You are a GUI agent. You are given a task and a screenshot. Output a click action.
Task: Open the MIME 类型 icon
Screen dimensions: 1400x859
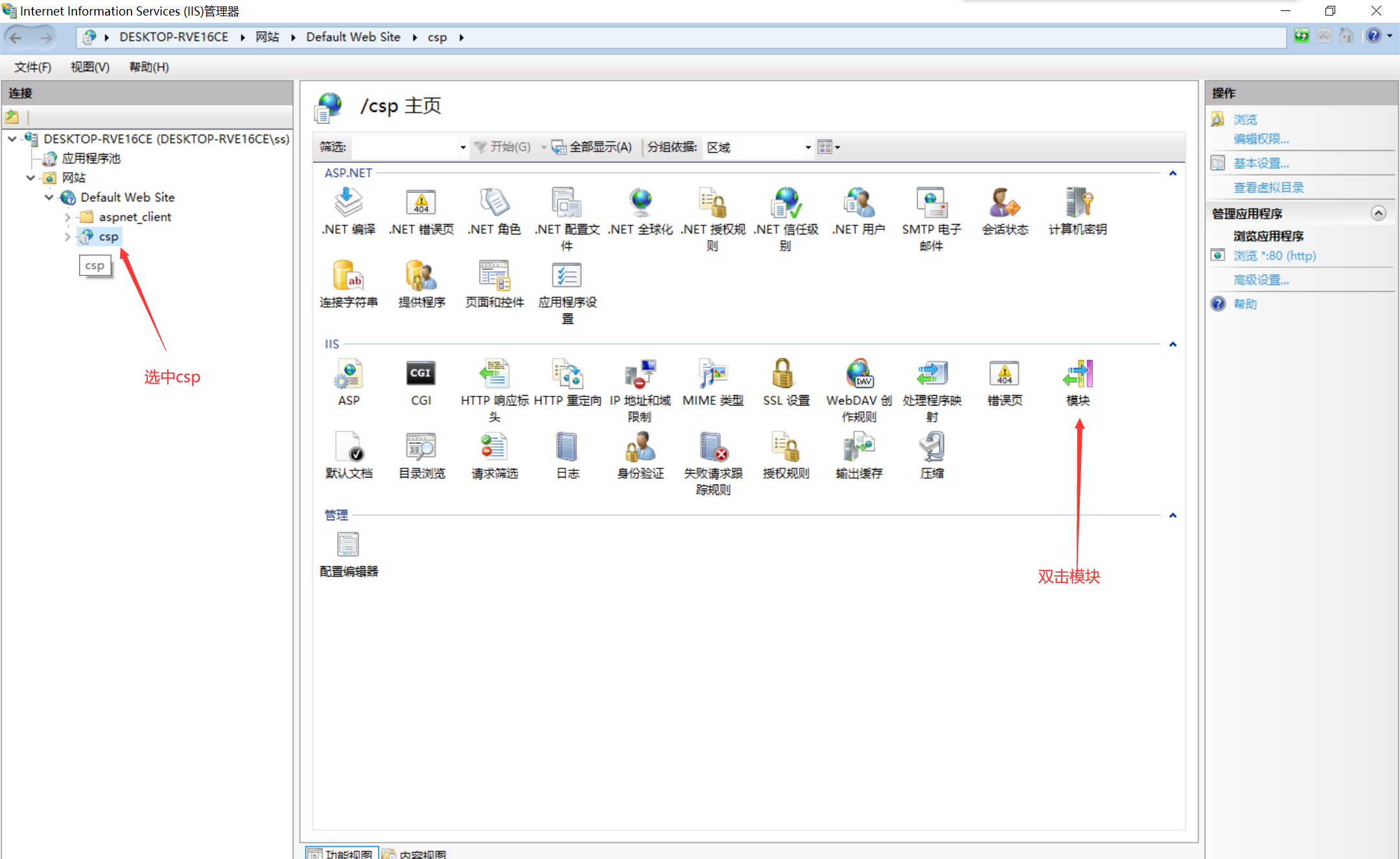point(712,374)
